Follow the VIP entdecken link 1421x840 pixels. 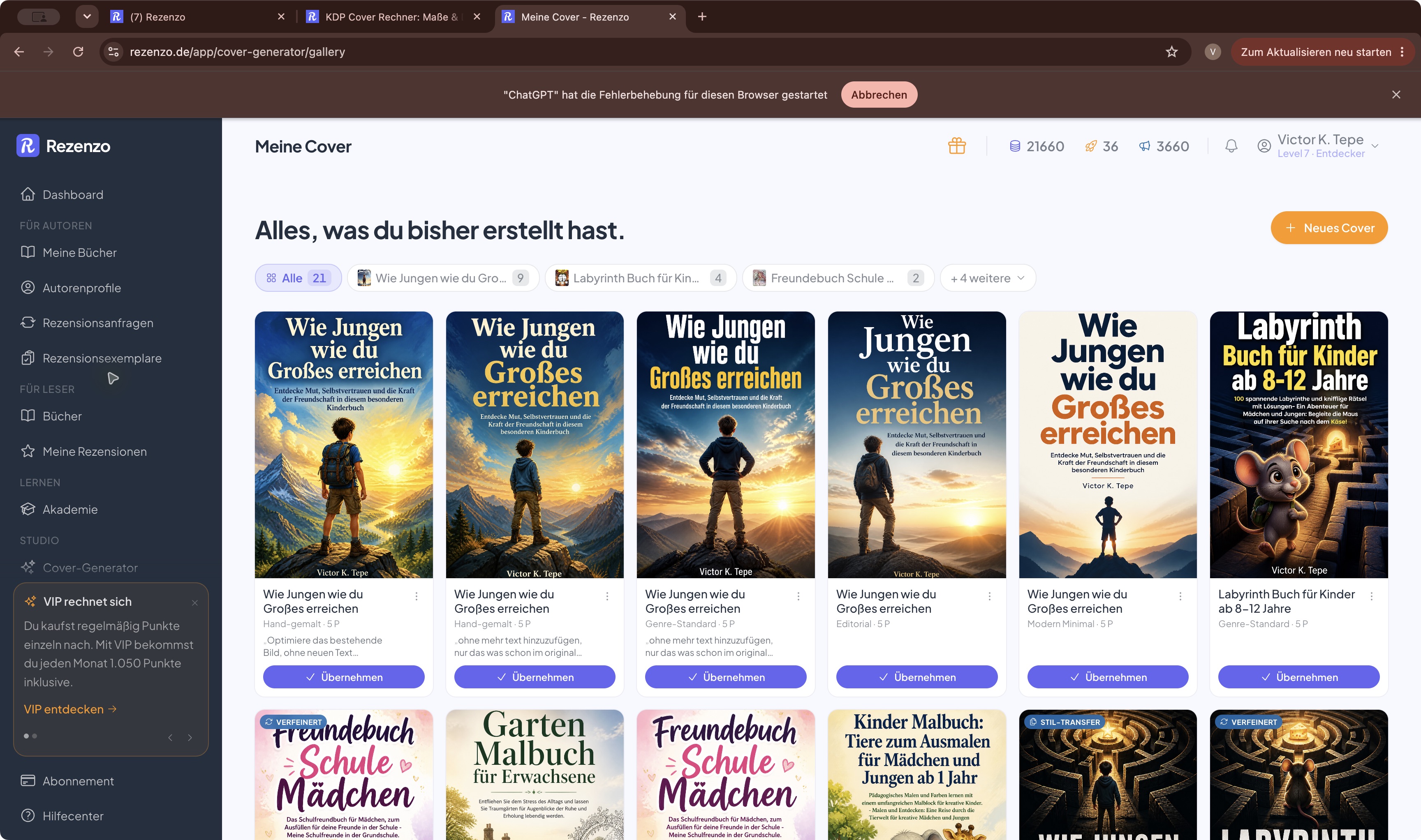70,709
